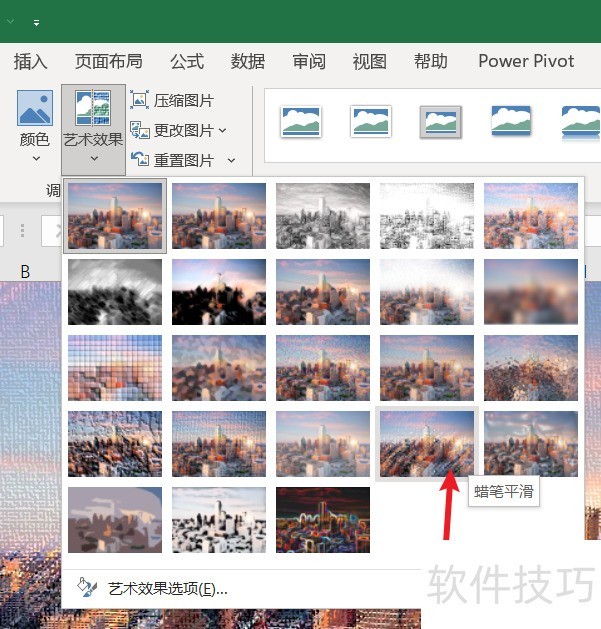Choose the whitened sky effect in second row

[x=426, y=292]
